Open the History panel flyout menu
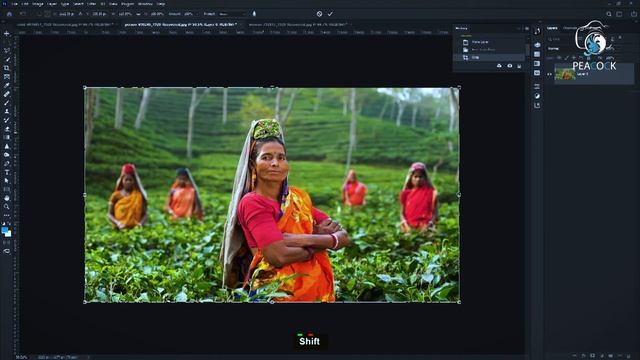 coord(527,28)
